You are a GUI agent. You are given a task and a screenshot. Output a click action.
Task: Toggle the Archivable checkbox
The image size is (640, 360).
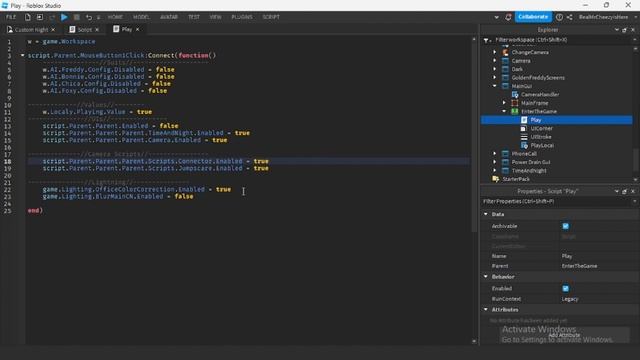point(565,226)
